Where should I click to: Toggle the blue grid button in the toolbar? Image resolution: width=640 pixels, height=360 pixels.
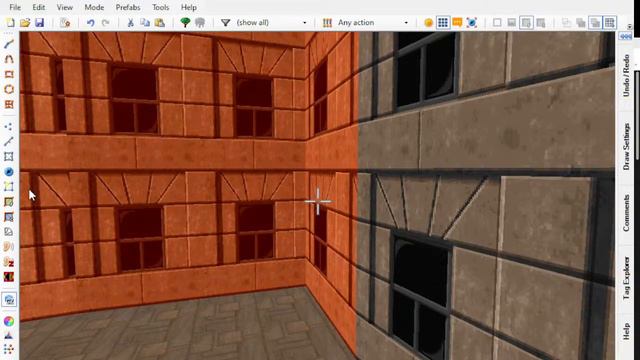(443, 23)
